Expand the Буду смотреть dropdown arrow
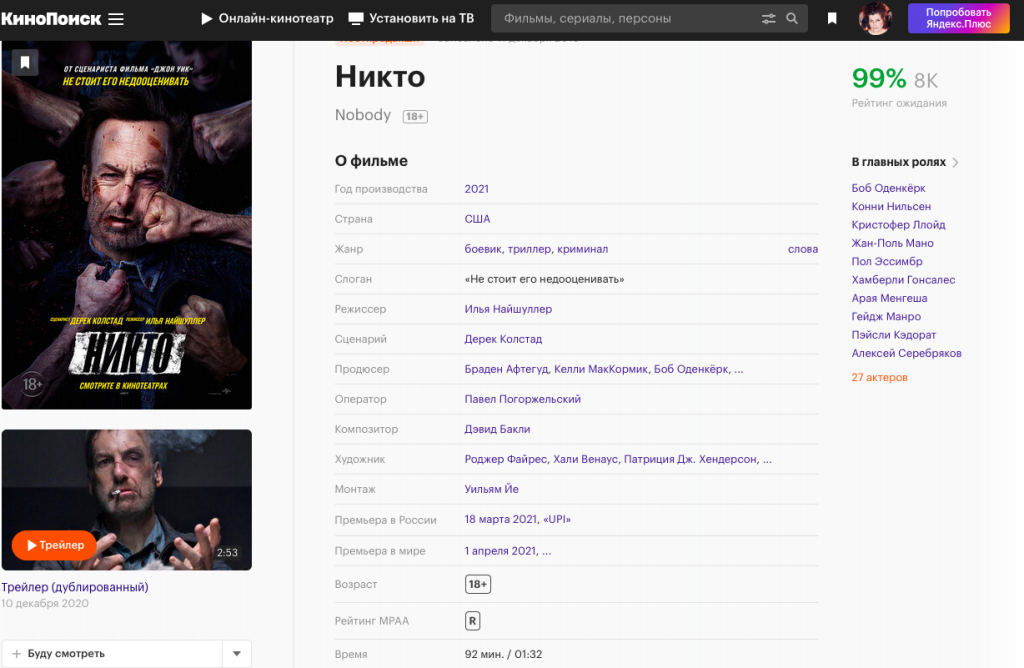The image size is (1024, 668). pos(236,654)
